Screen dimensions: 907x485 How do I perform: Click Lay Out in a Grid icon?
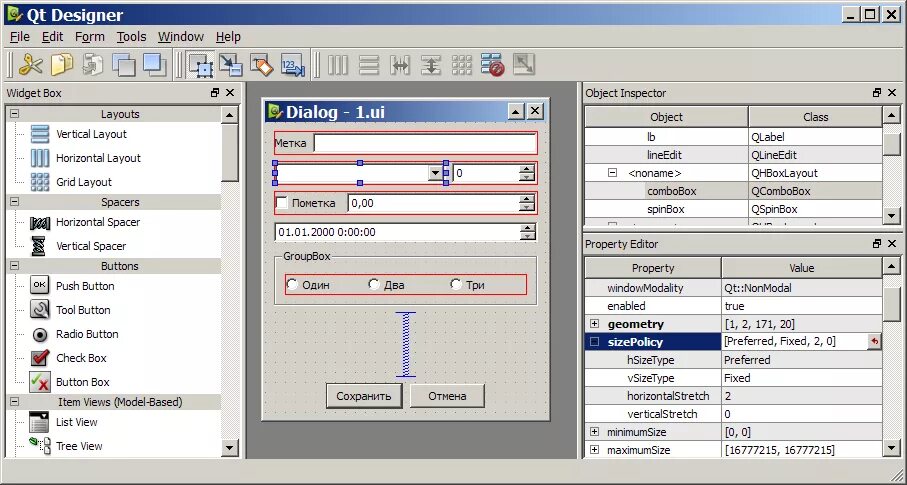(x=462, y=64)
